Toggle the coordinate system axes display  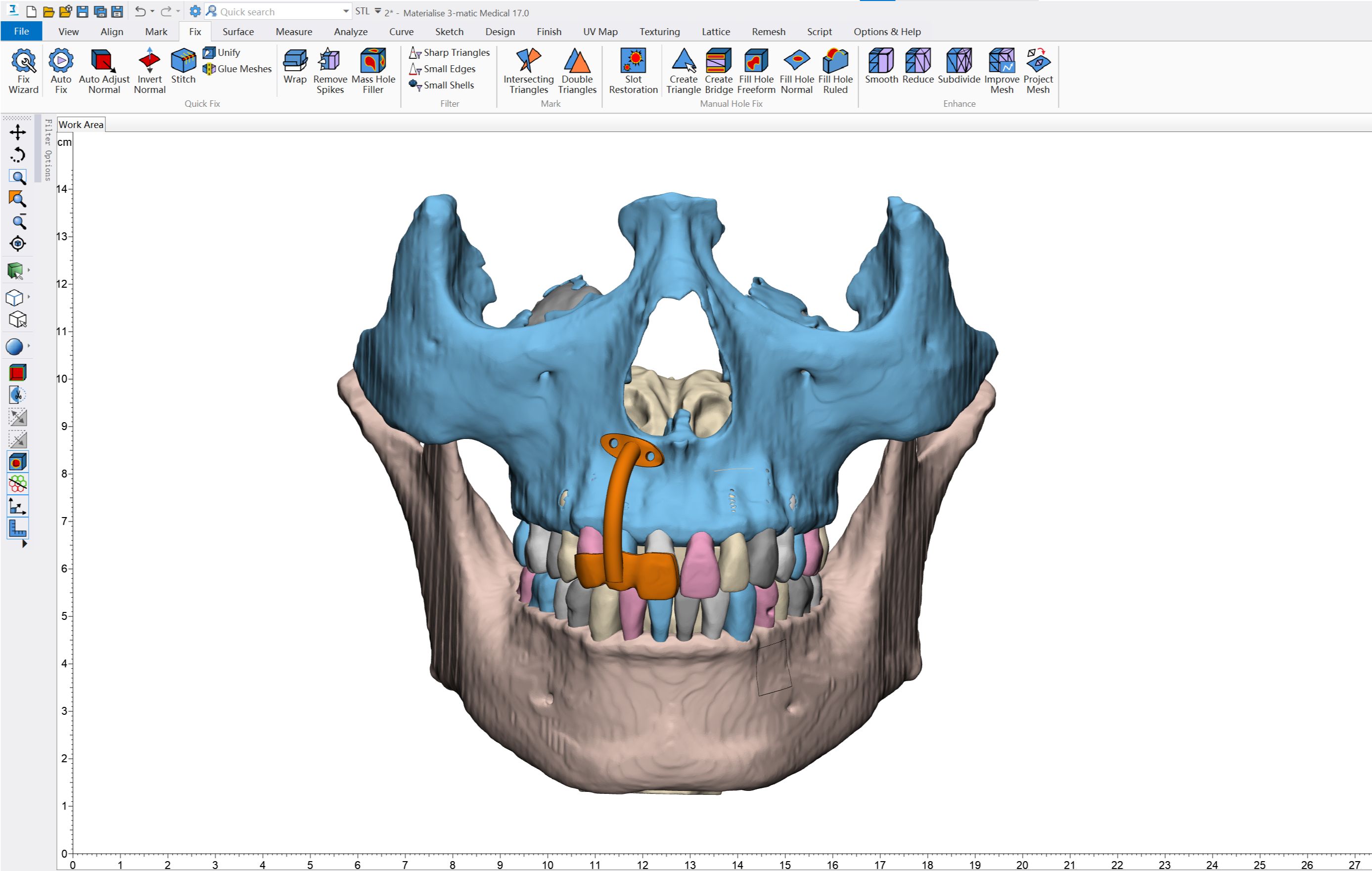18,507
